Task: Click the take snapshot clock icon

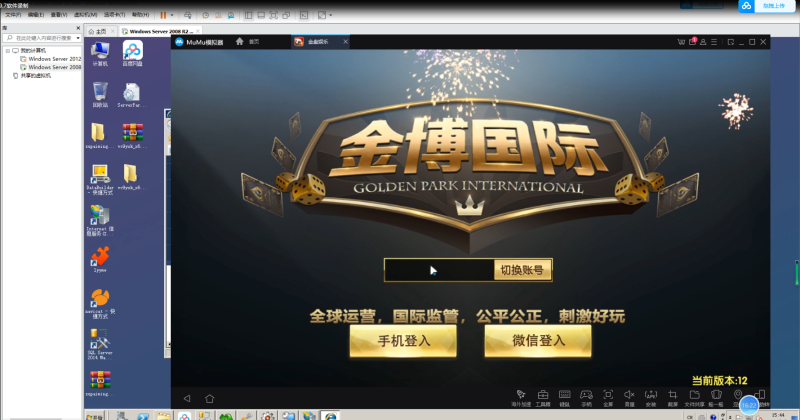Action: point(206,15)
